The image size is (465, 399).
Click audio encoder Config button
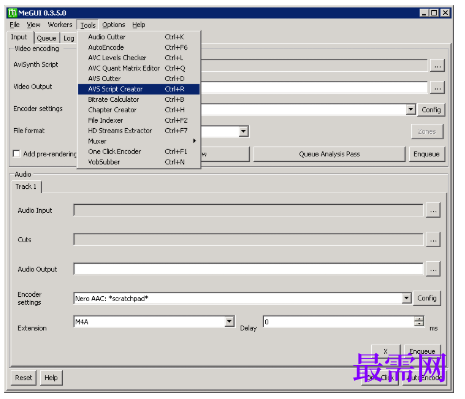[427, 298]
